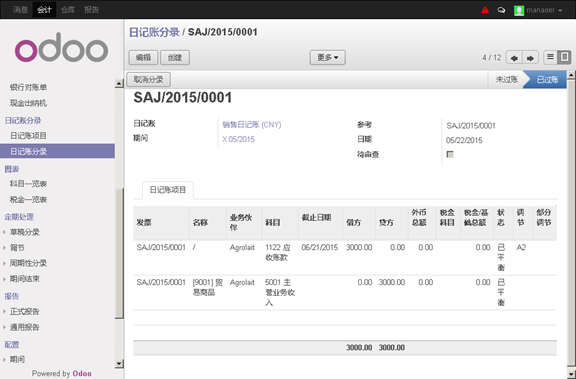Click main content scrollbar up arrow

(571, 75)
